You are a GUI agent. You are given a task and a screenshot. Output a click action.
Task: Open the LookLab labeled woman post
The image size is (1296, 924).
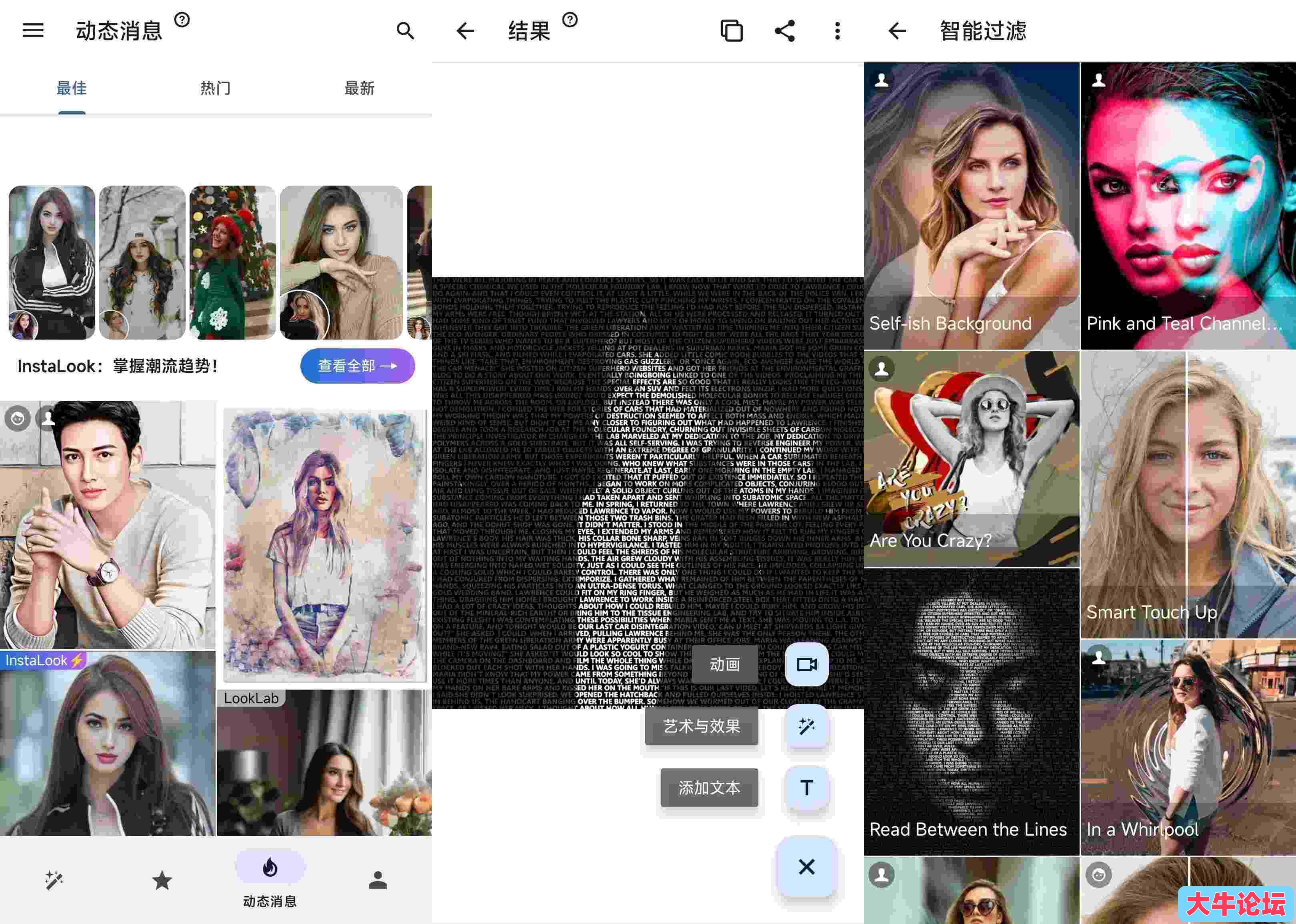coord(324,762)
